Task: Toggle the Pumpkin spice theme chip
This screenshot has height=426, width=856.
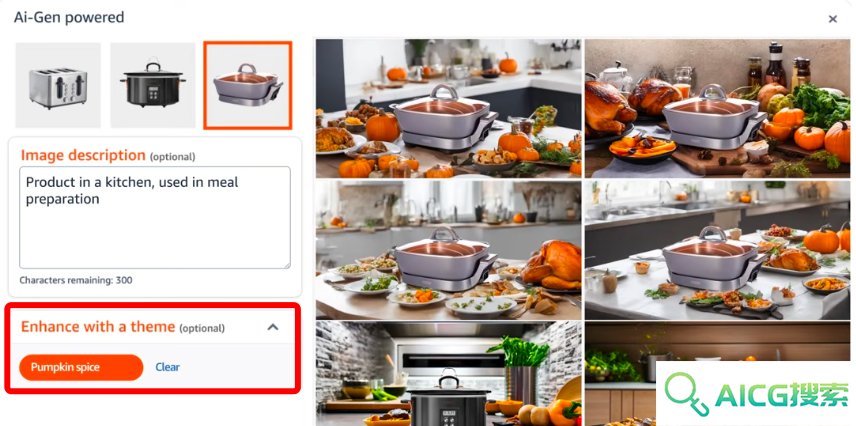Action: (81, 367)
